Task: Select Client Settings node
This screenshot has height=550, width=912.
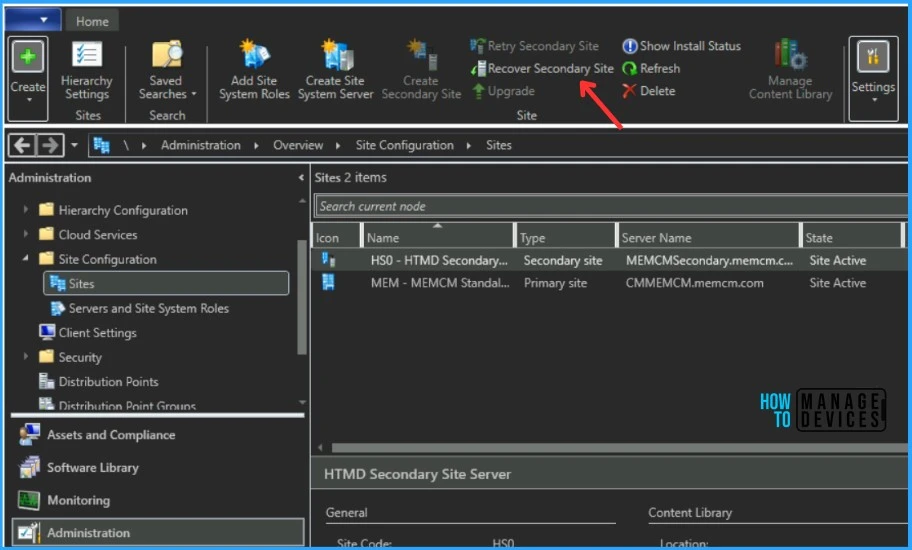Action: (88, 333)
